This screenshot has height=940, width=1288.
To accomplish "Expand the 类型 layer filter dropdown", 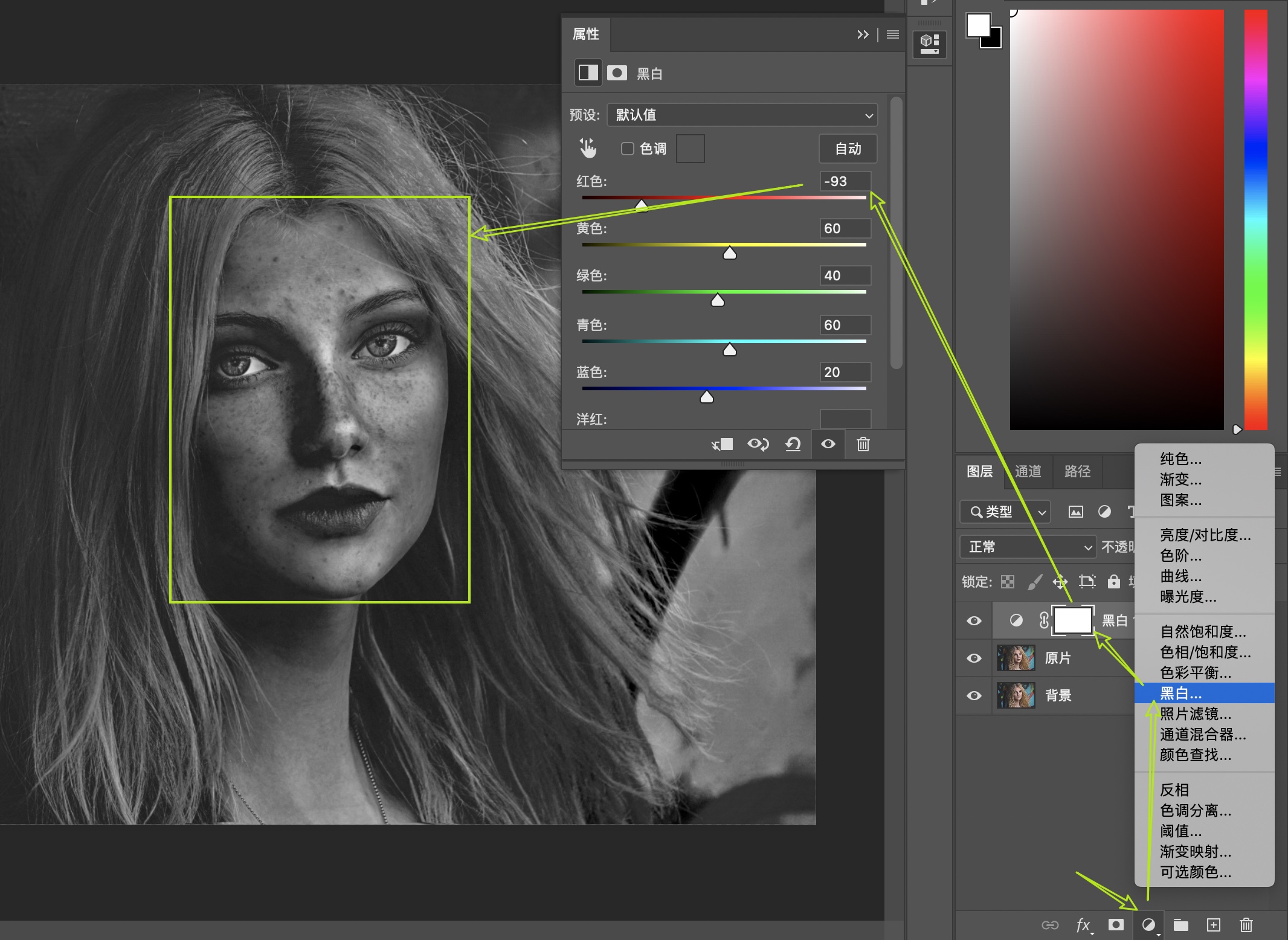I will [x=1005, y=512].
